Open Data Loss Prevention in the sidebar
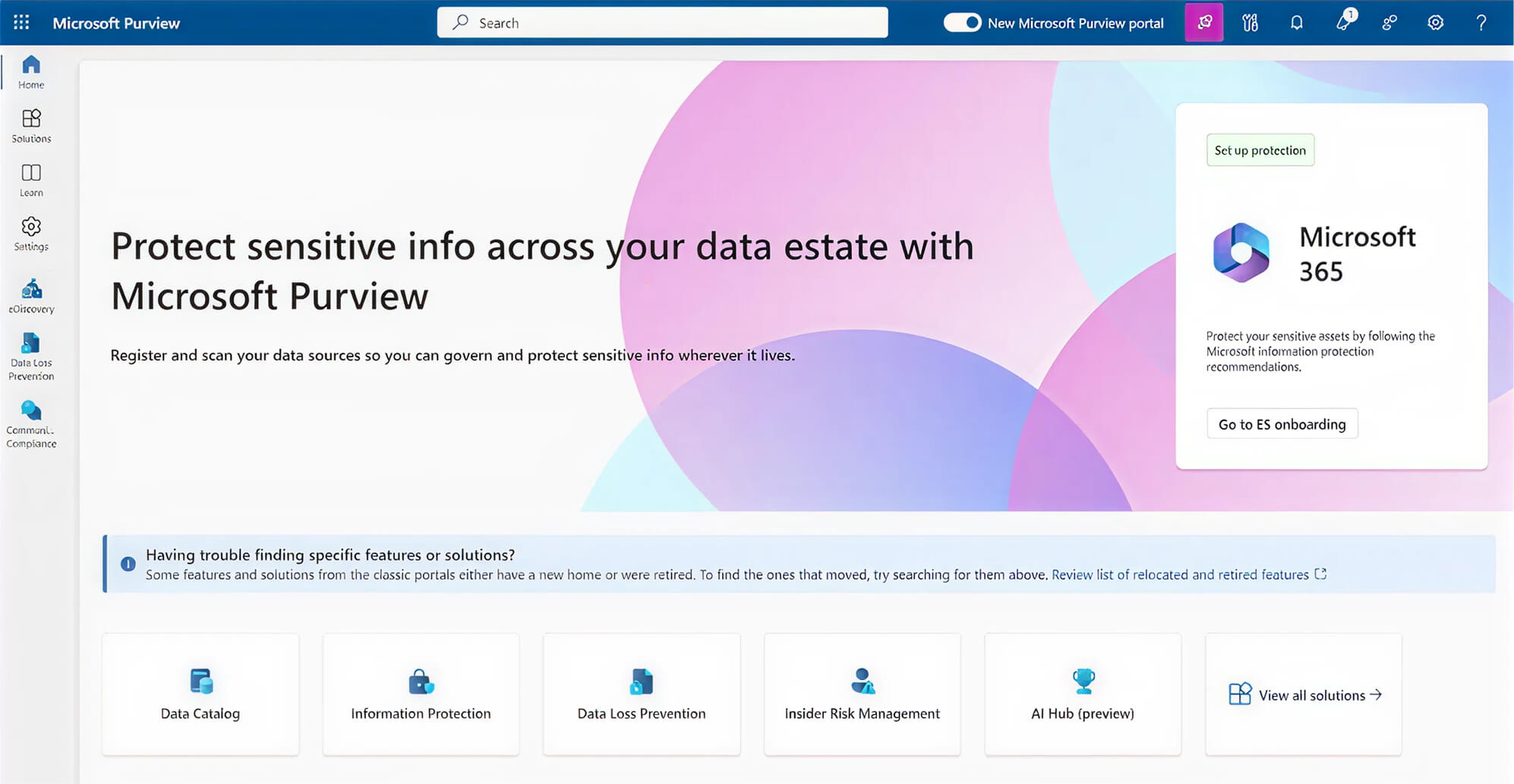The height and width of the screenshot is (784, 1514). [x=31, y=357]
